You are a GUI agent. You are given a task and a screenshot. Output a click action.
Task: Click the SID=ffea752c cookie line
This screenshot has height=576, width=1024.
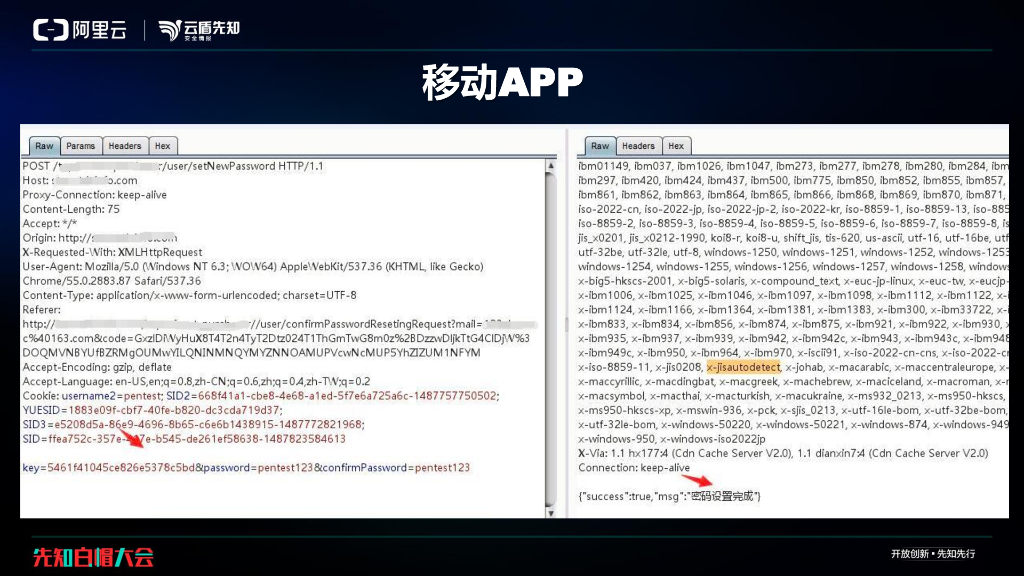pos(184,439)
